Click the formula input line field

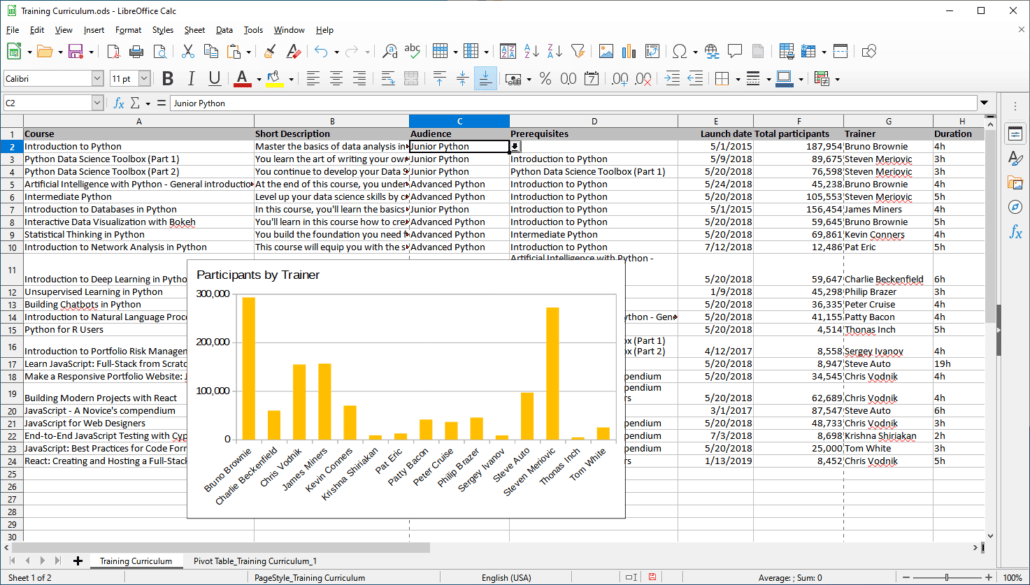[570, 103]
